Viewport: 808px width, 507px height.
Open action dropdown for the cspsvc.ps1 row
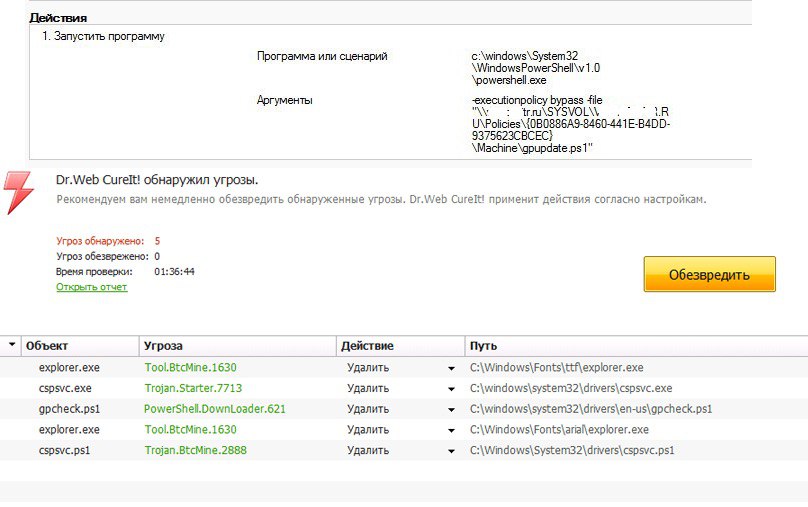tap(451, 451)
